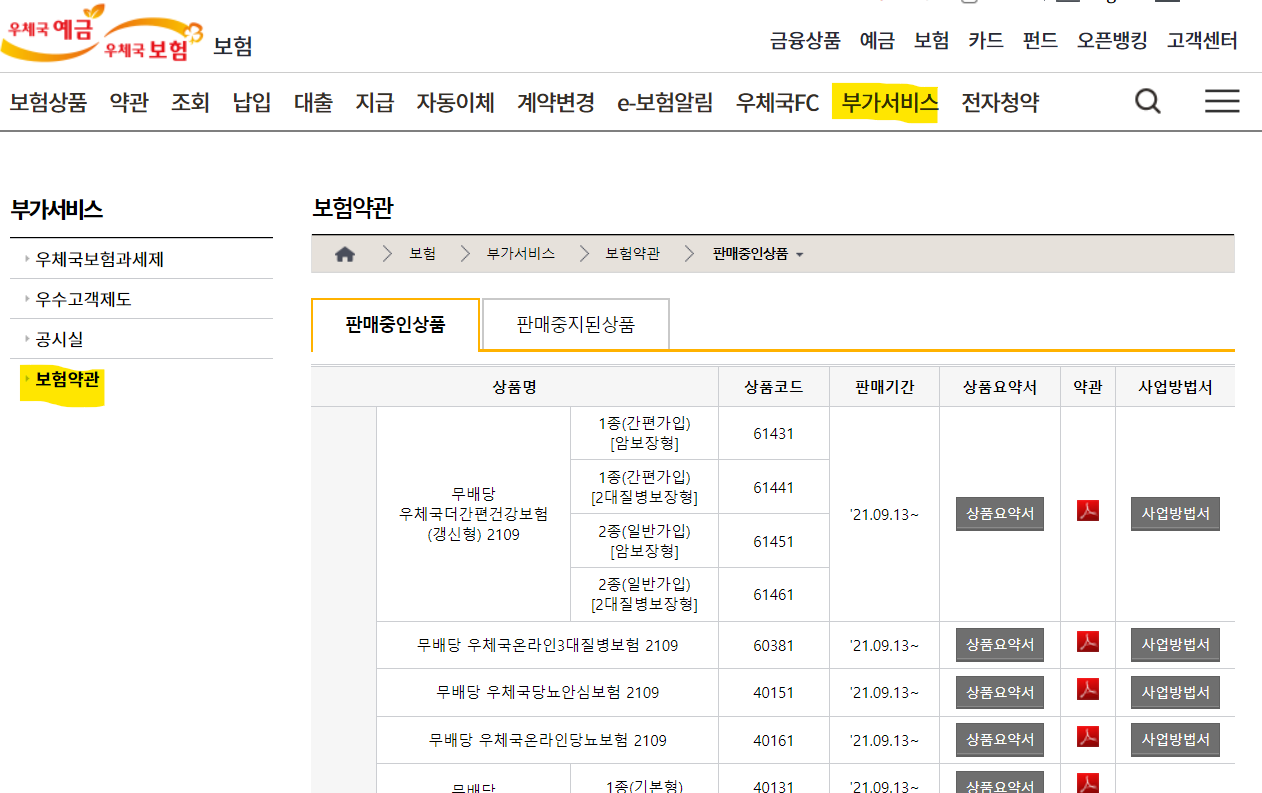This screenshot has height=793, width=1262.
Task: Open the 부가서비스 menu
Action: (890, 102)
